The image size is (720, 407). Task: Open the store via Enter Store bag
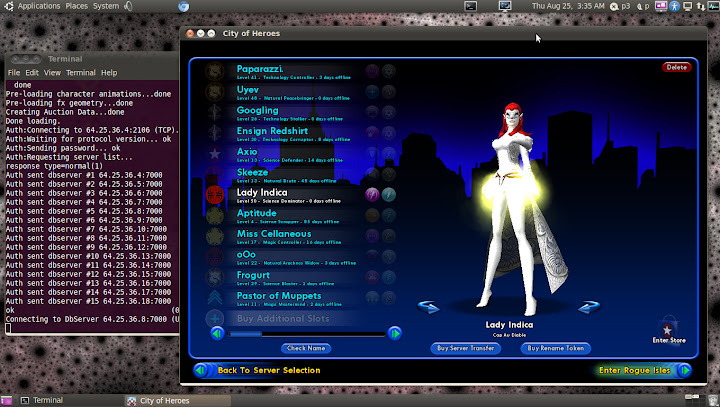coord(669,330)
